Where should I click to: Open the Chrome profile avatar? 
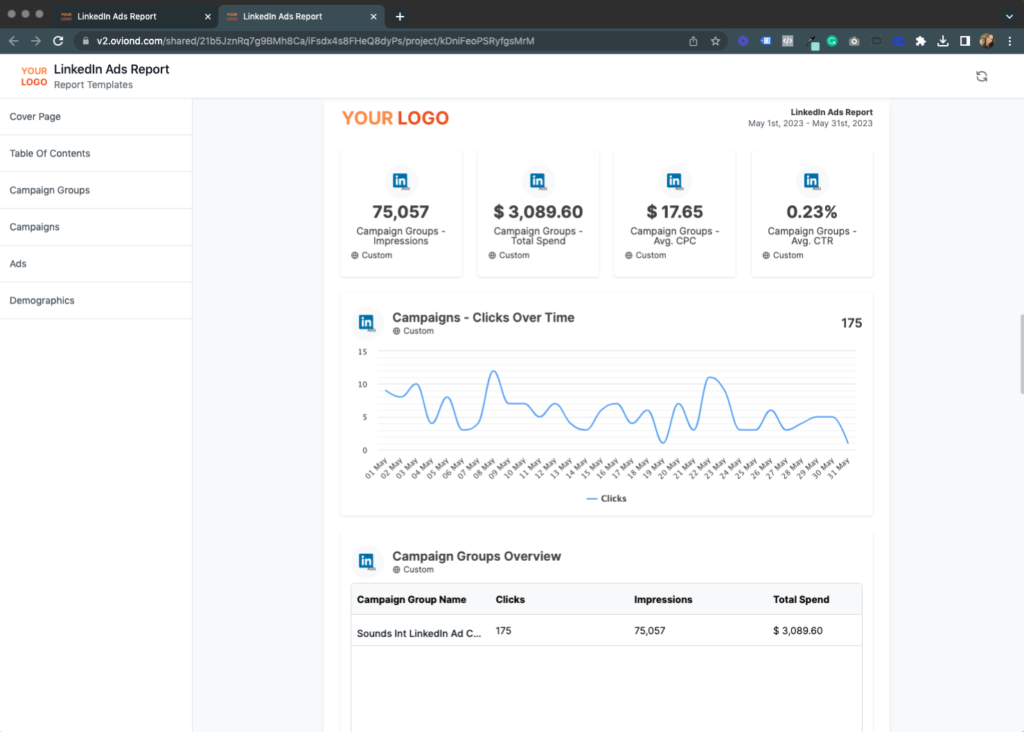[987, 41]
